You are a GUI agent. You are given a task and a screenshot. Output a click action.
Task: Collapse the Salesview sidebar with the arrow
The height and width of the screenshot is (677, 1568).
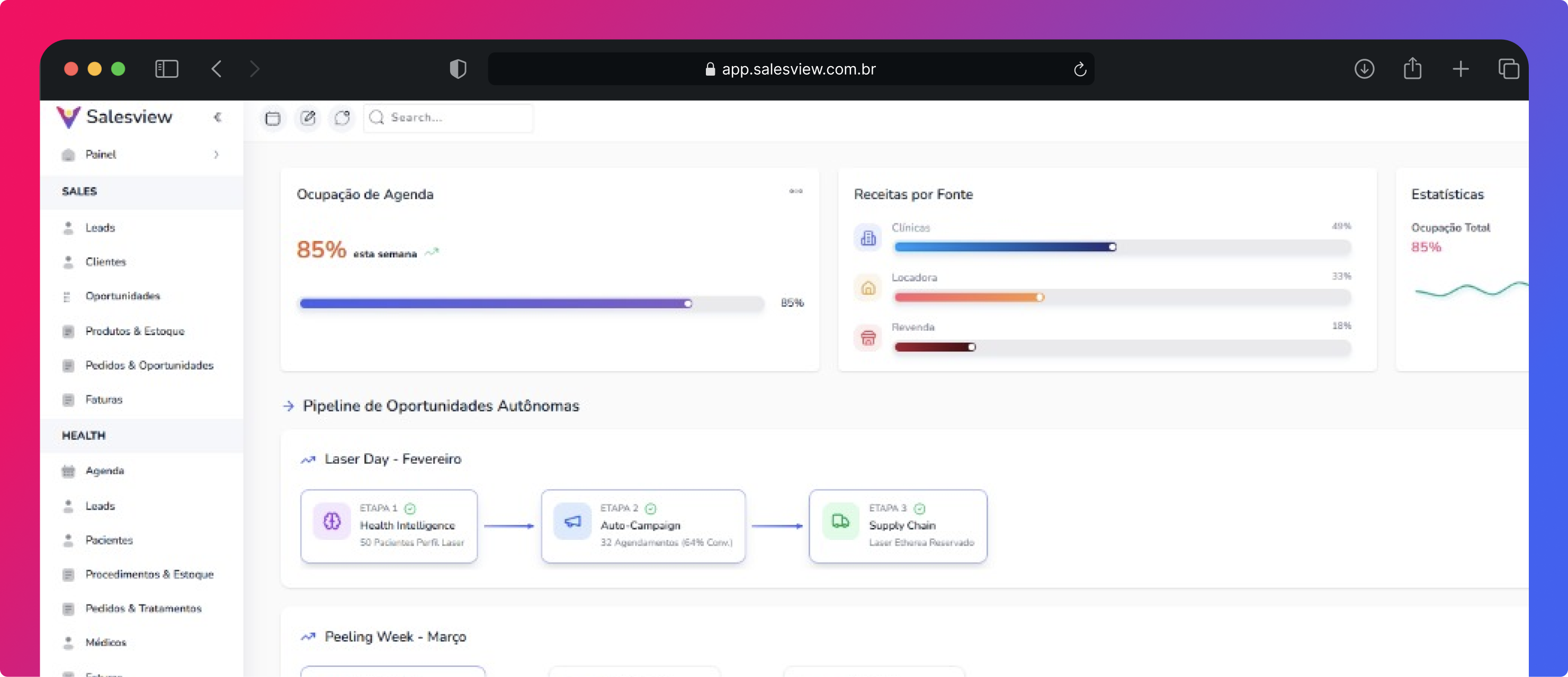click(x=217, y=117)
